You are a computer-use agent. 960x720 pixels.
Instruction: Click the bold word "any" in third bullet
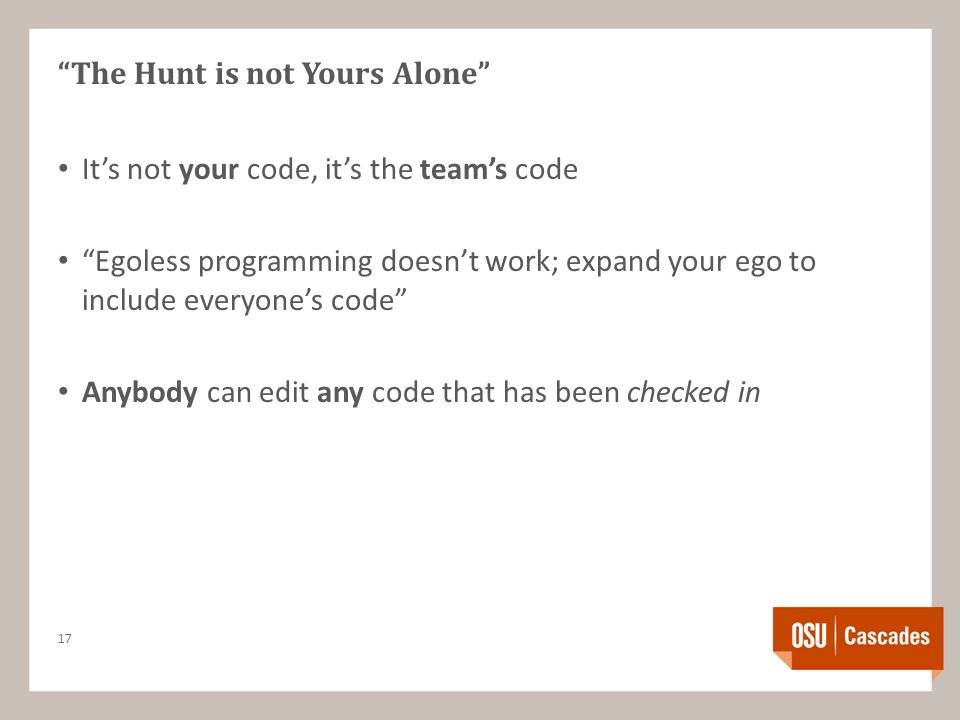[x=340, y=394]
